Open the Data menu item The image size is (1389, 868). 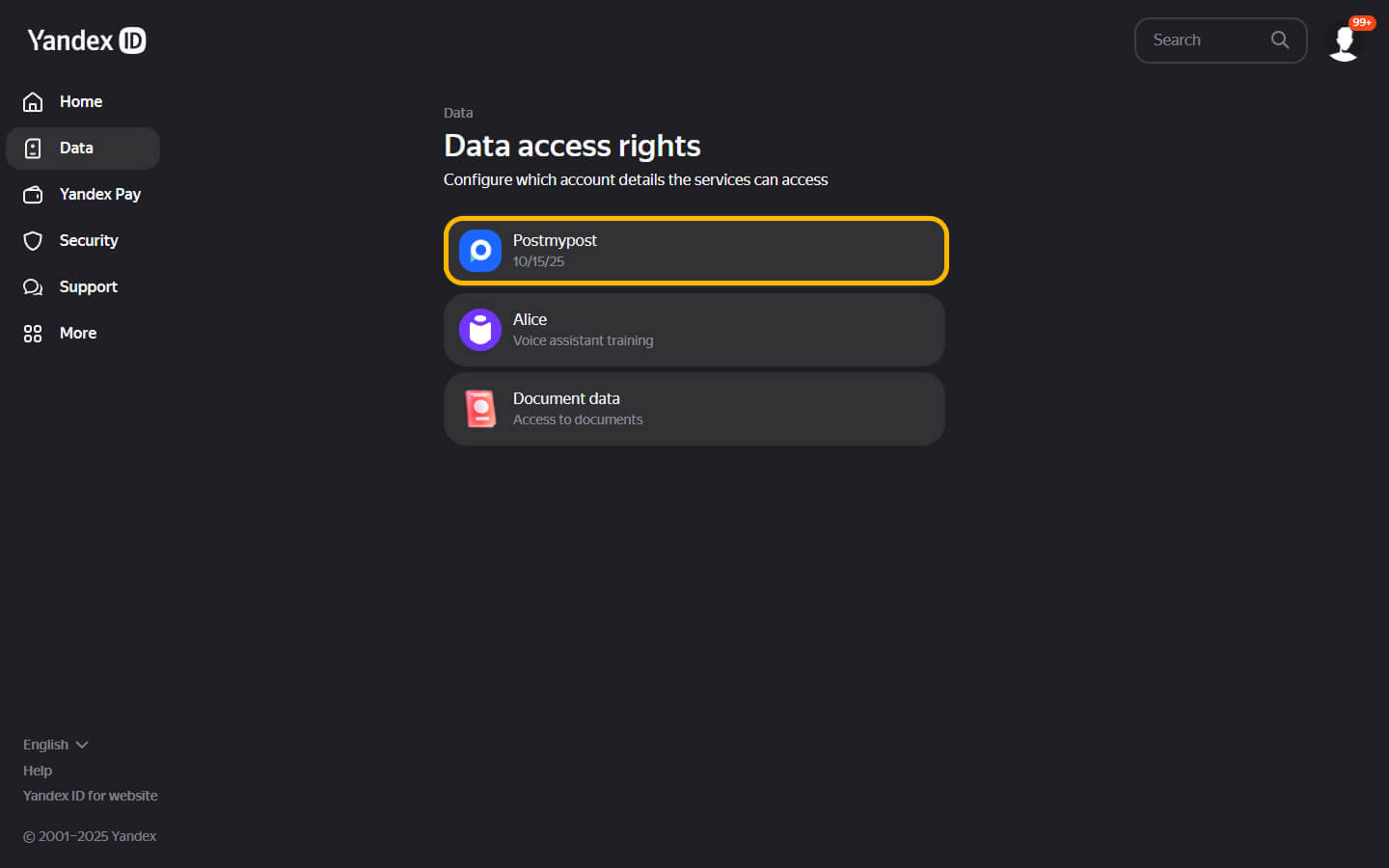pyautogui.click(x=76, y=149)
